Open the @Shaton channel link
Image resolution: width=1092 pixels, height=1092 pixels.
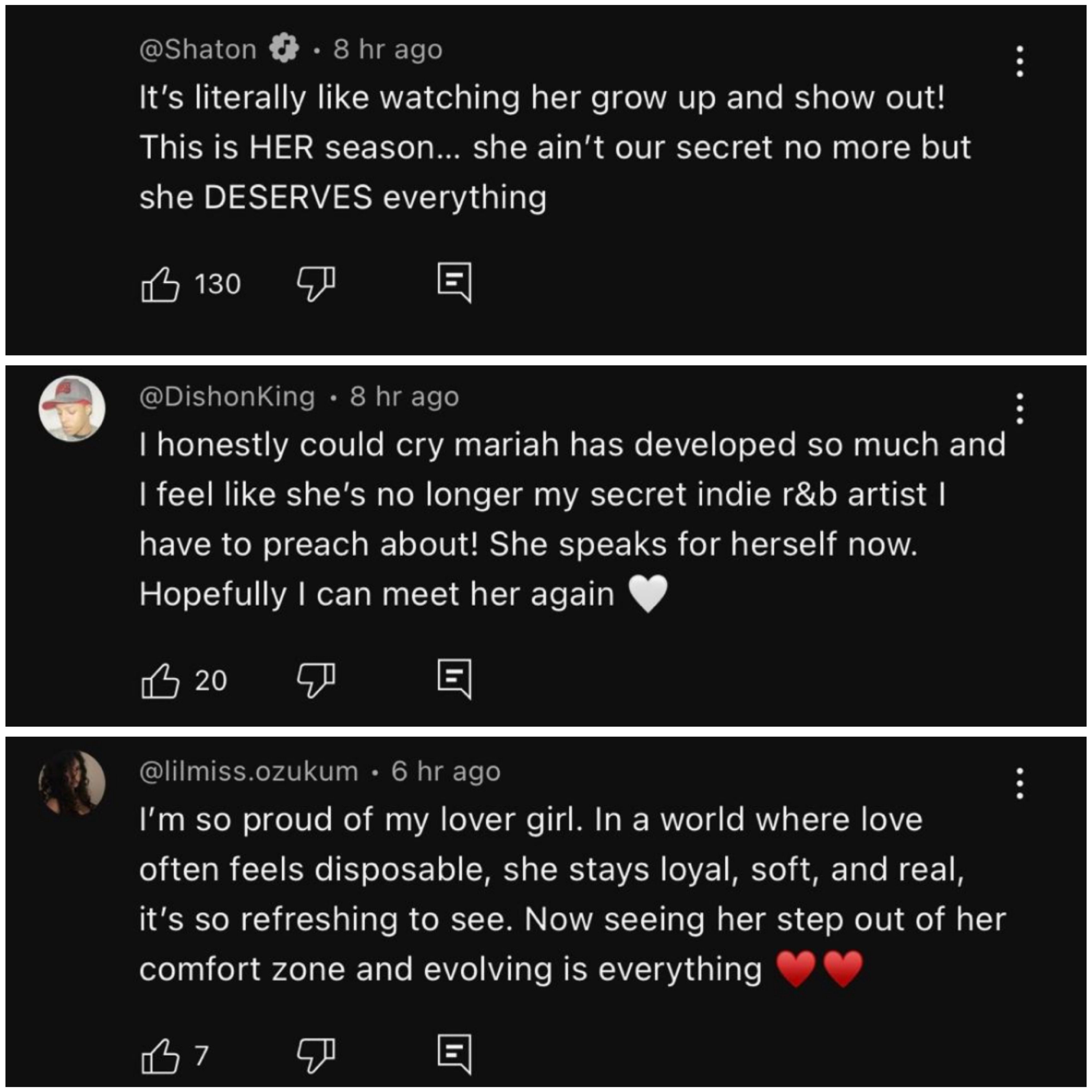[x=198, y=50]
